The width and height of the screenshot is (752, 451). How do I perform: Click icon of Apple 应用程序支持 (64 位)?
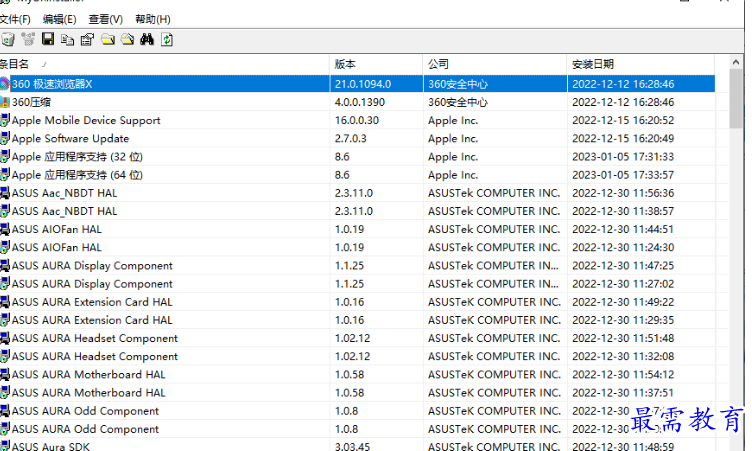pos(4,175)
